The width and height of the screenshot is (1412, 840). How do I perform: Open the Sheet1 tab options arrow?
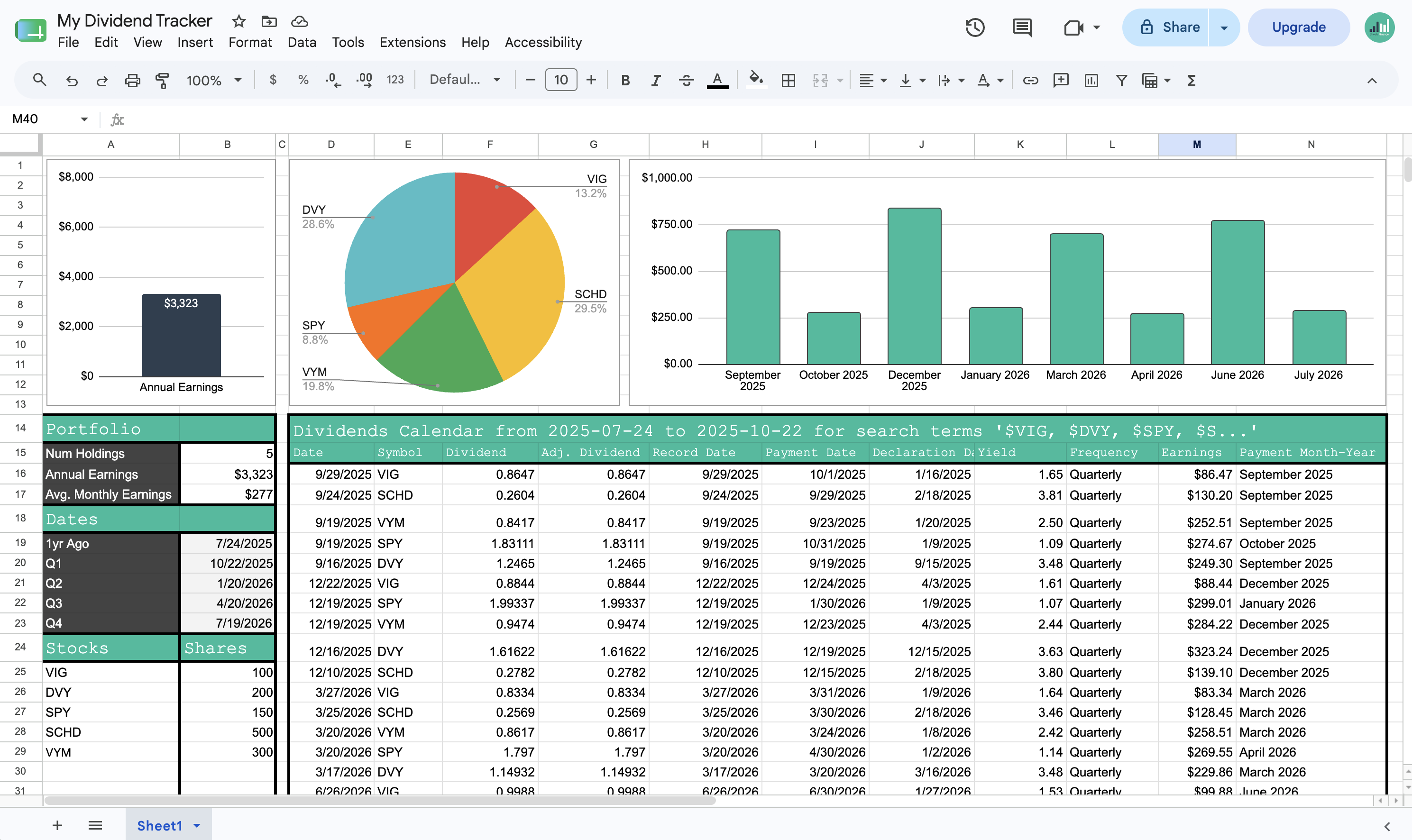[x=197, y=826]
